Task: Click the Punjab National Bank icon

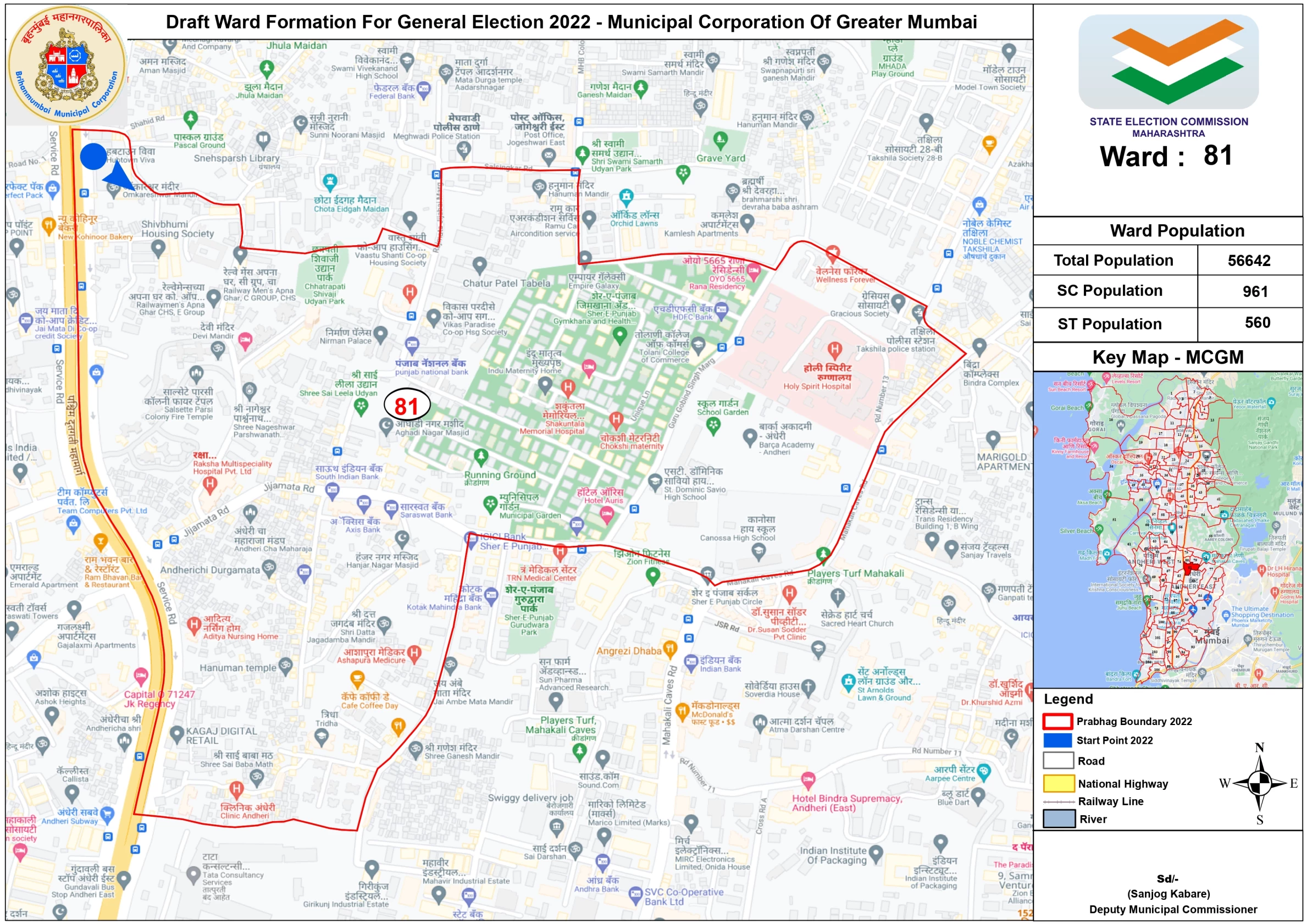Action: coord(412,345)
